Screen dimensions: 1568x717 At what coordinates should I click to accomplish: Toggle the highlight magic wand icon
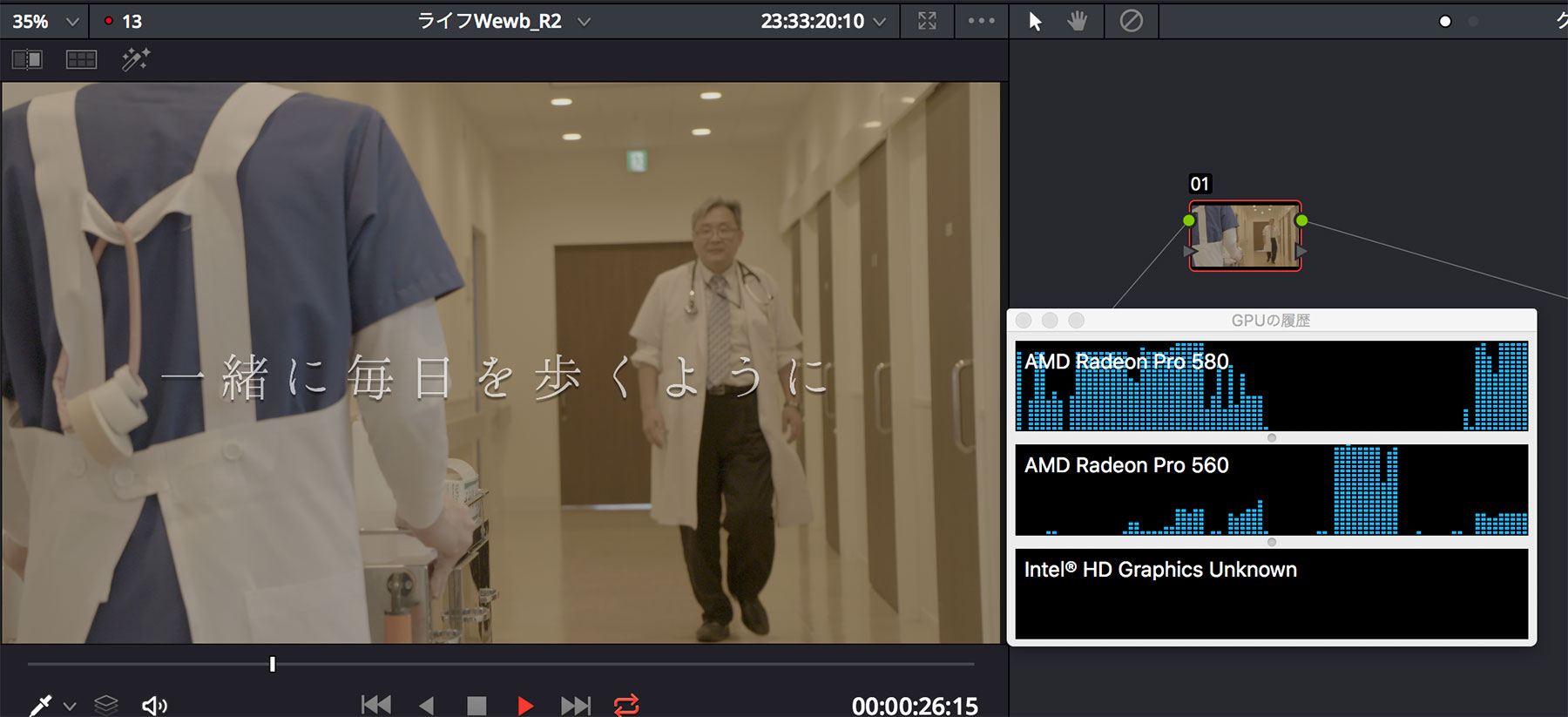[x=135, y=59]
